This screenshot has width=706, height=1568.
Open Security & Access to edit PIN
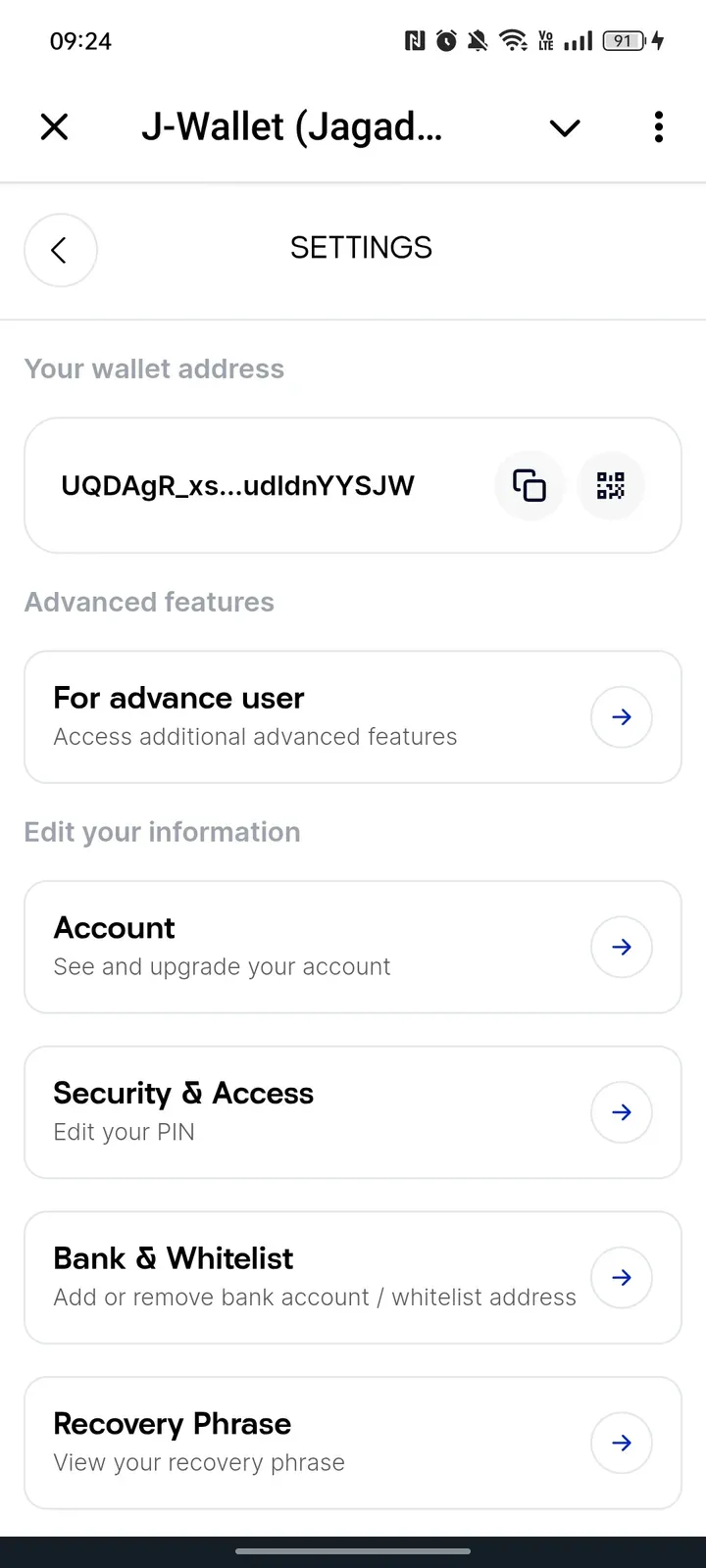pos(353,1112)
